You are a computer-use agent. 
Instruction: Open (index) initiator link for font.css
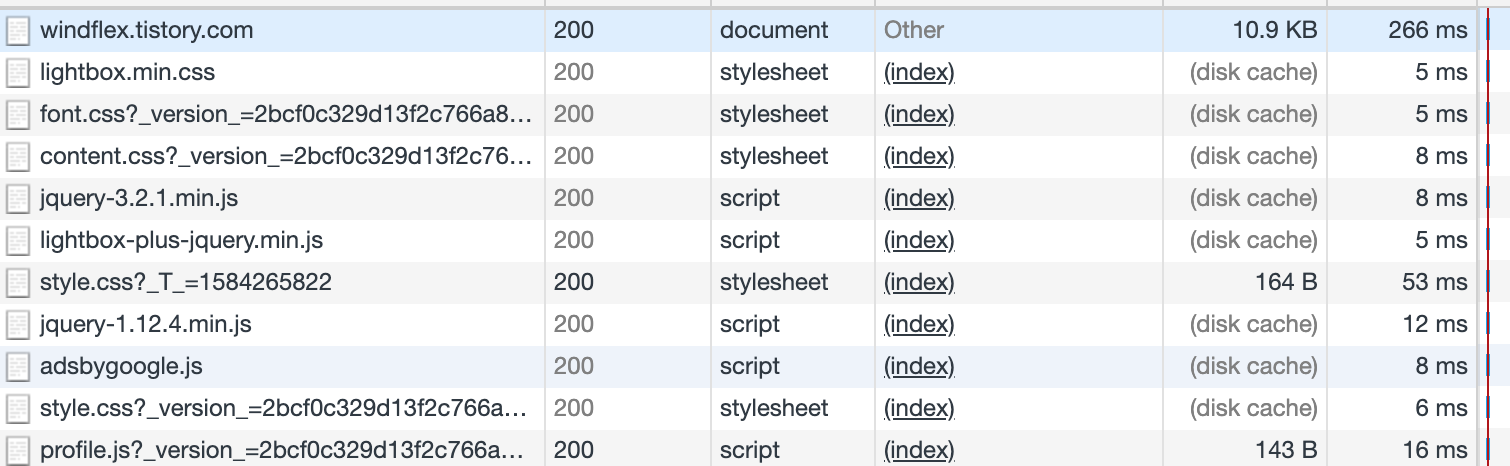pyautogui.click(x=919, y=115)
